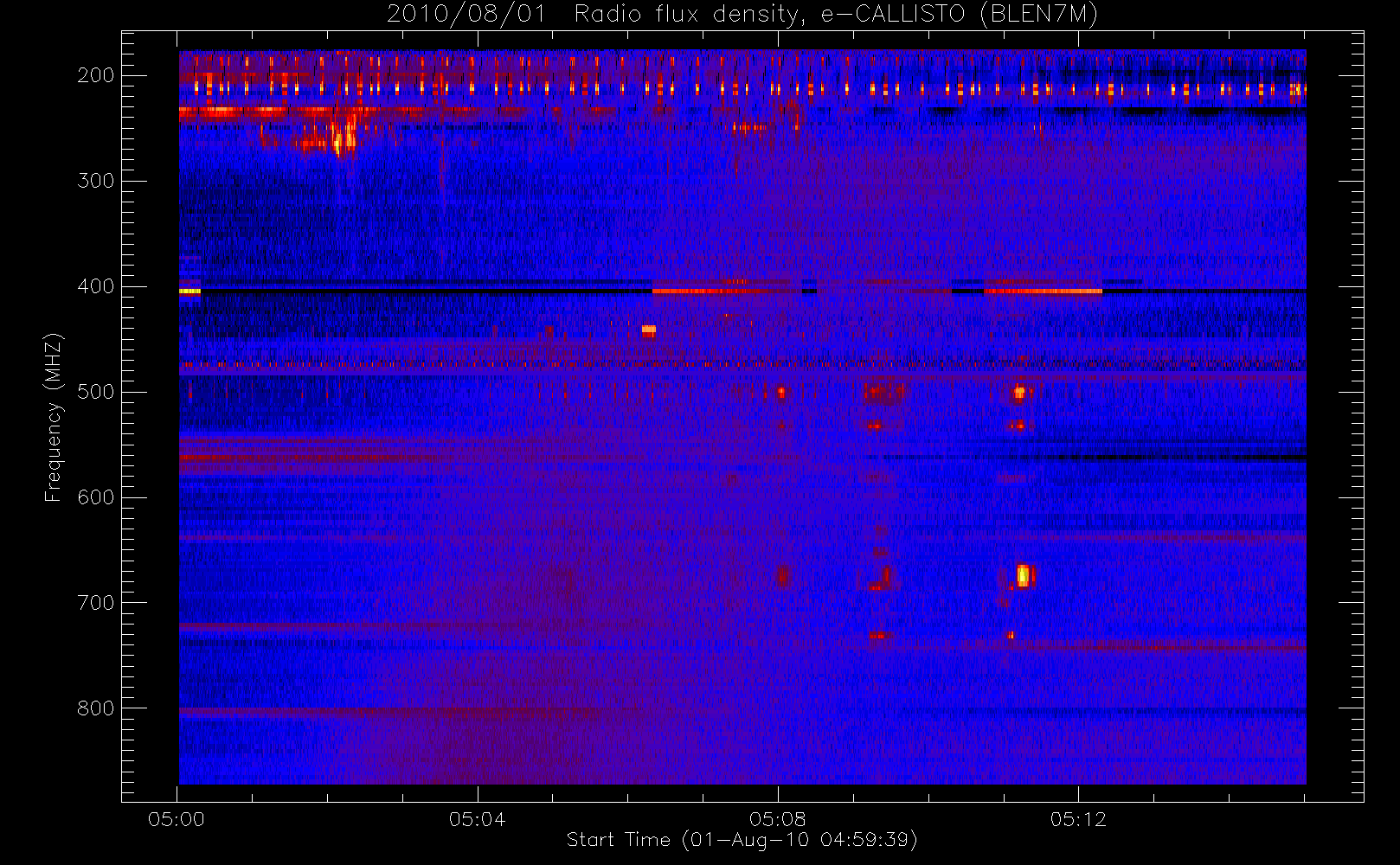Click the bright yellow burst near 680 MHz
Screen dimensions: 1400x865
coord(1024,575)
